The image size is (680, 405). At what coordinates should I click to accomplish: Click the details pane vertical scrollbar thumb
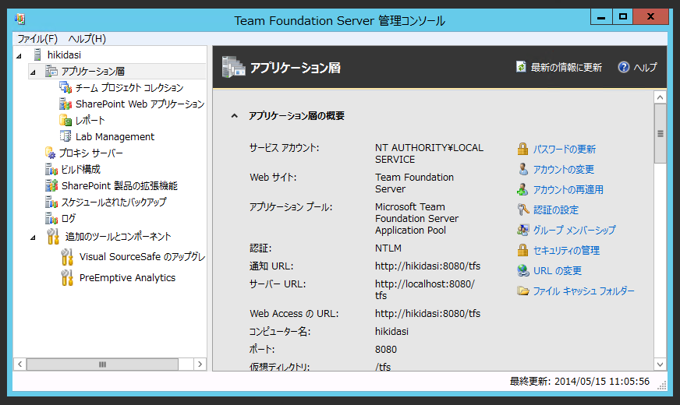click(660, 134)
